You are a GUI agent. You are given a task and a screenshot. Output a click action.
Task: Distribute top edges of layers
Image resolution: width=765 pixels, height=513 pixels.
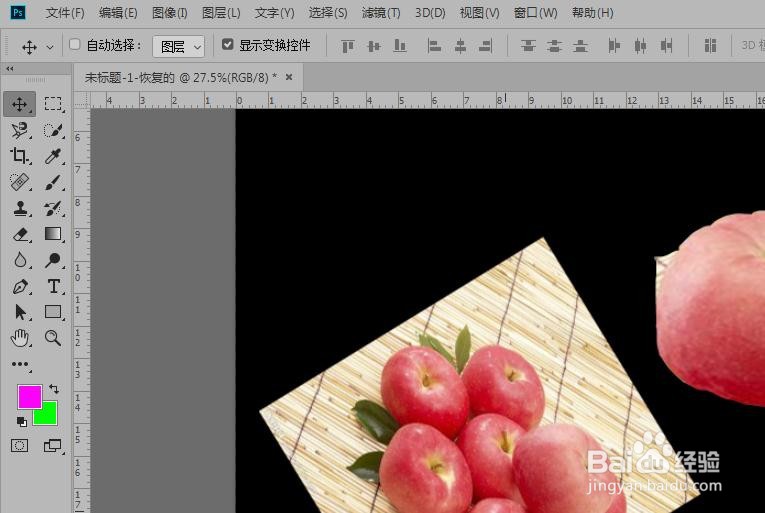(x=528, y=46)
